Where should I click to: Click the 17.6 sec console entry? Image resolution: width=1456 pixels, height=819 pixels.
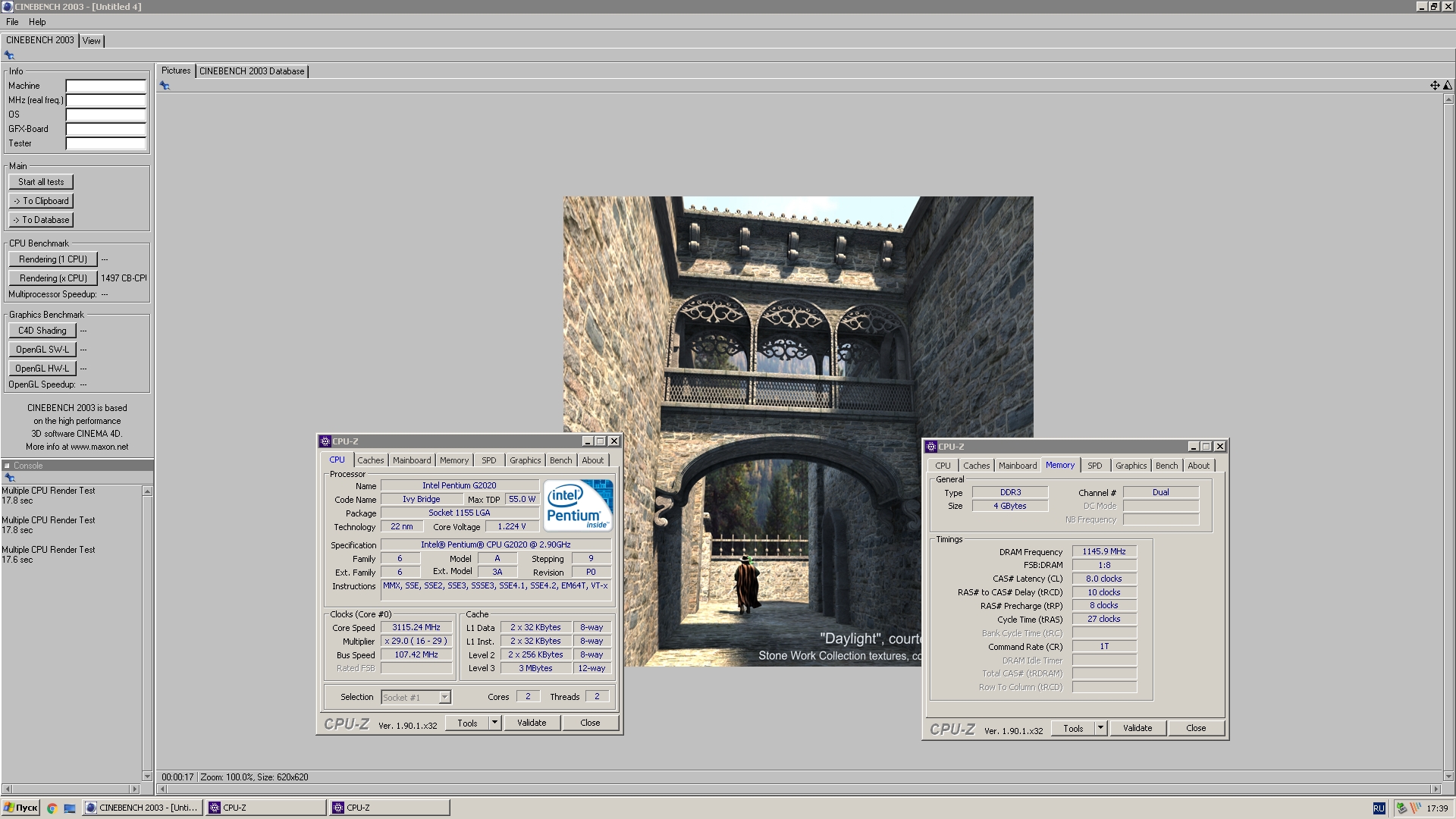[17, 560]
